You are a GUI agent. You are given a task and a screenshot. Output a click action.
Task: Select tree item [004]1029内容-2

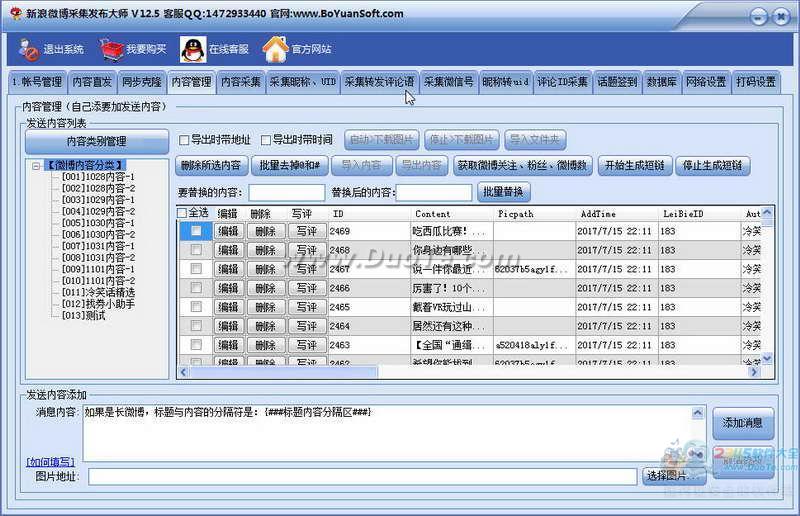[98, 211]
